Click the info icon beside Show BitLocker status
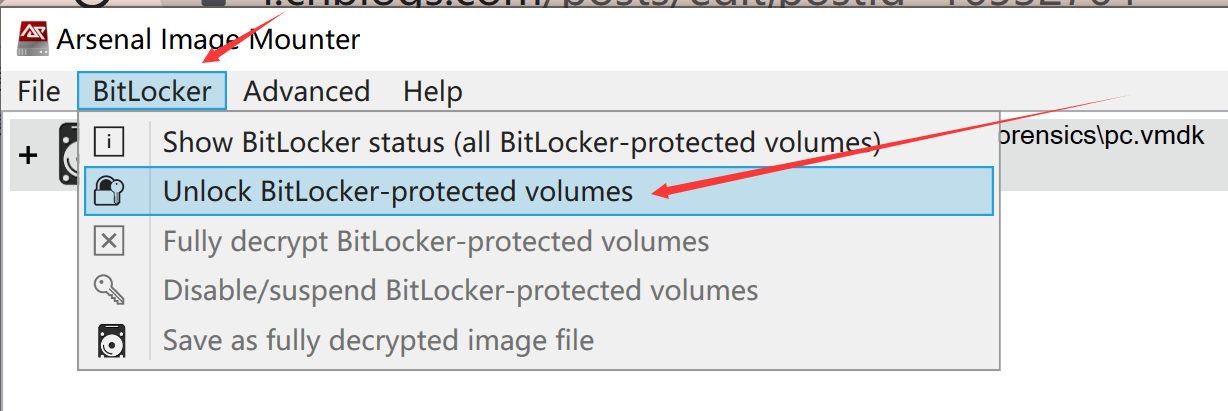Viewport: 1228px width, 411px height. (x=109, y=142)
